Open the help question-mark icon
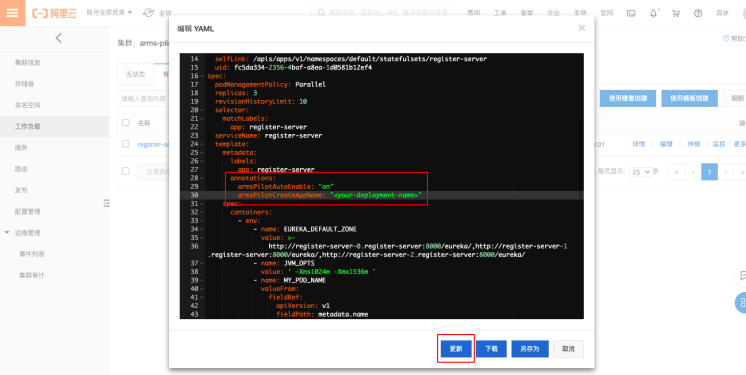This screenshot has width=746, height=375. click(x=698, y=13)
